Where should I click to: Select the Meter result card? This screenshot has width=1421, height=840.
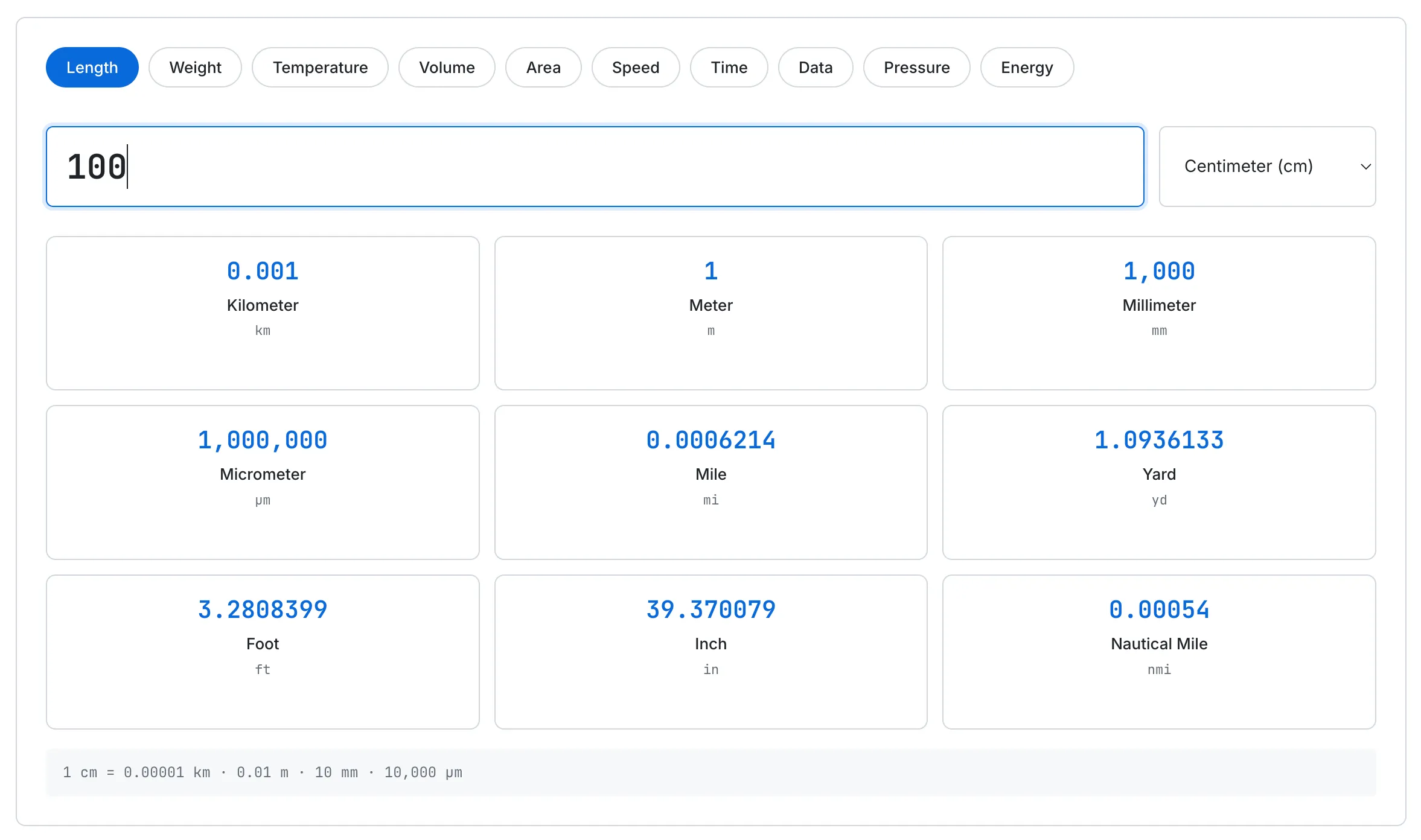pyautogui.click(x=710, y=313)
